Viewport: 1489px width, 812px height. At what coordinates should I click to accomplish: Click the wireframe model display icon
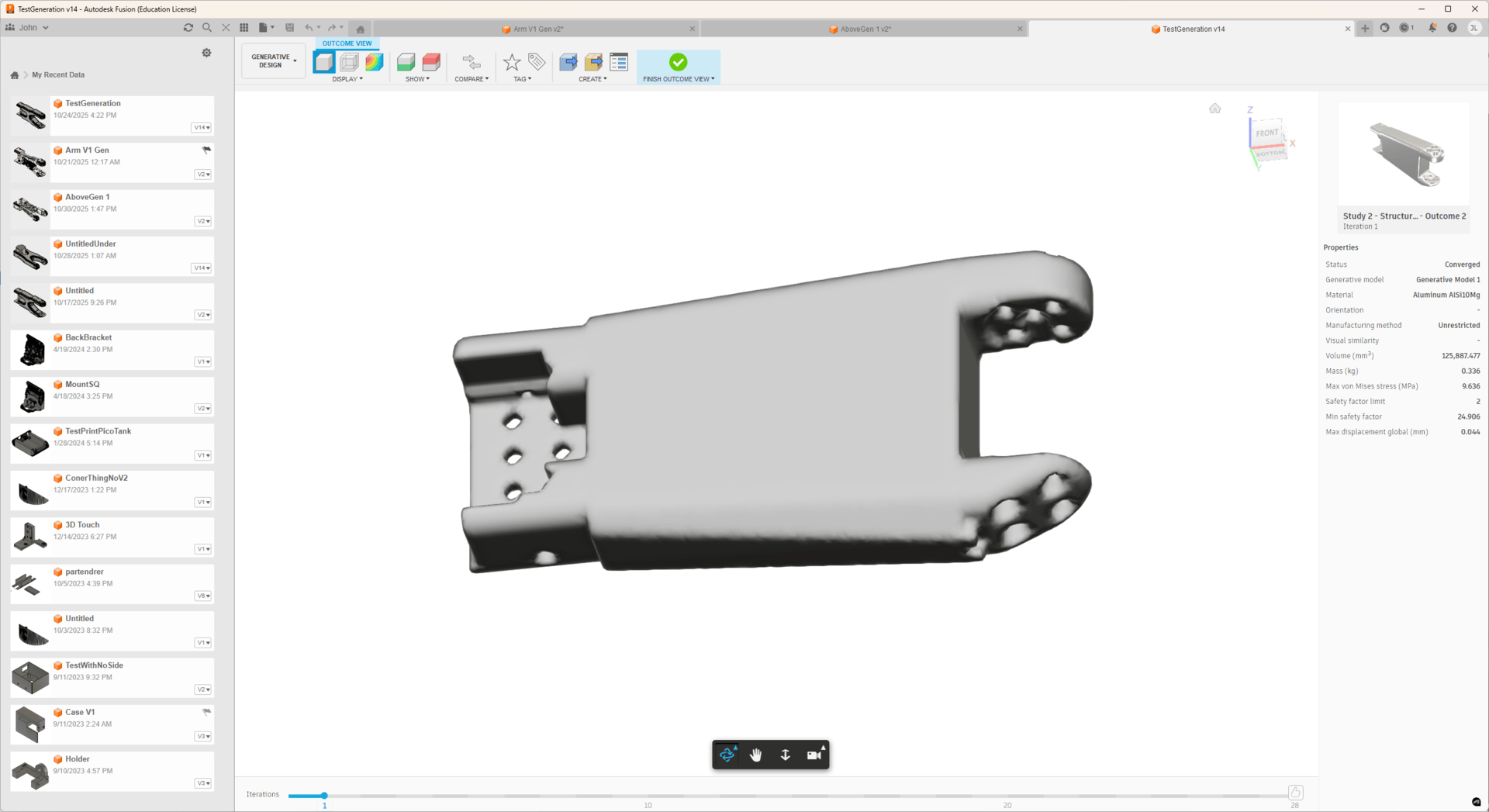[x=350, y=62]
